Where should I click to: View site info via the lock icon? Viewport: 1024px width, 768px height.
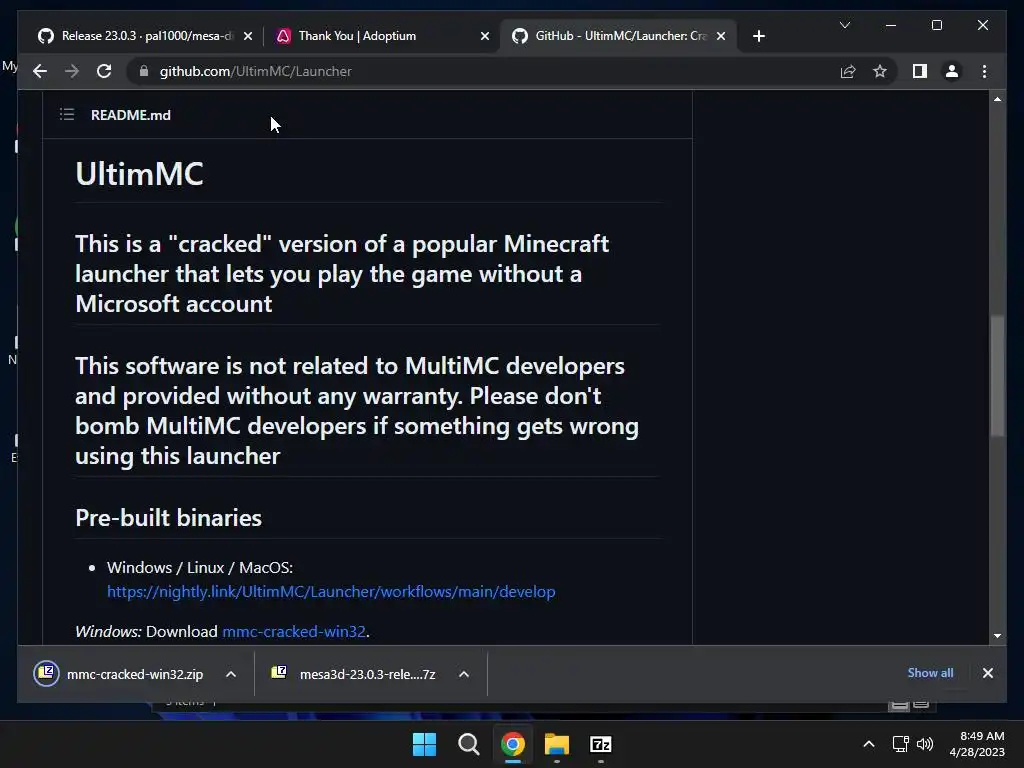tap(144, 71)
